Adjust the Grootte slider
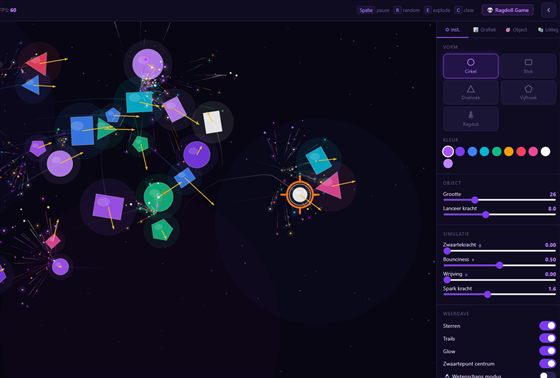 click(x=500, y=200)
